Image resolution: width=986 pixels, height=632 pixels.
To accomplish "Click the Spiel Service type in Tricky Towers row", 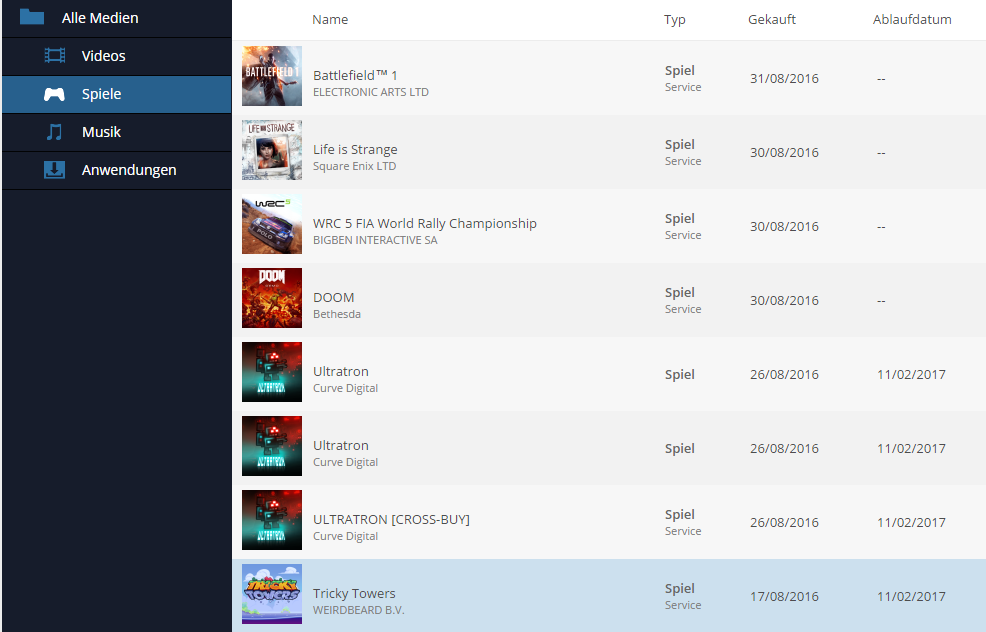I will (683, 596).
